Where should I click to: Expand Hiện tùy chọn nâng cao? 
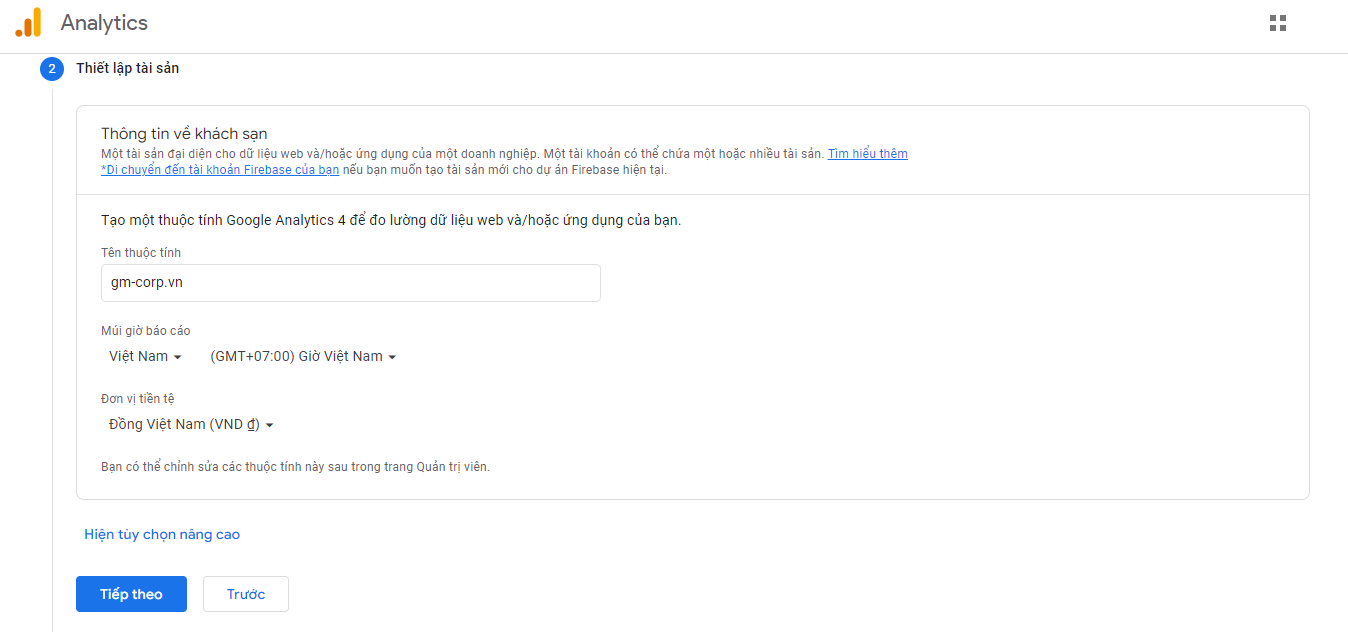162,535
